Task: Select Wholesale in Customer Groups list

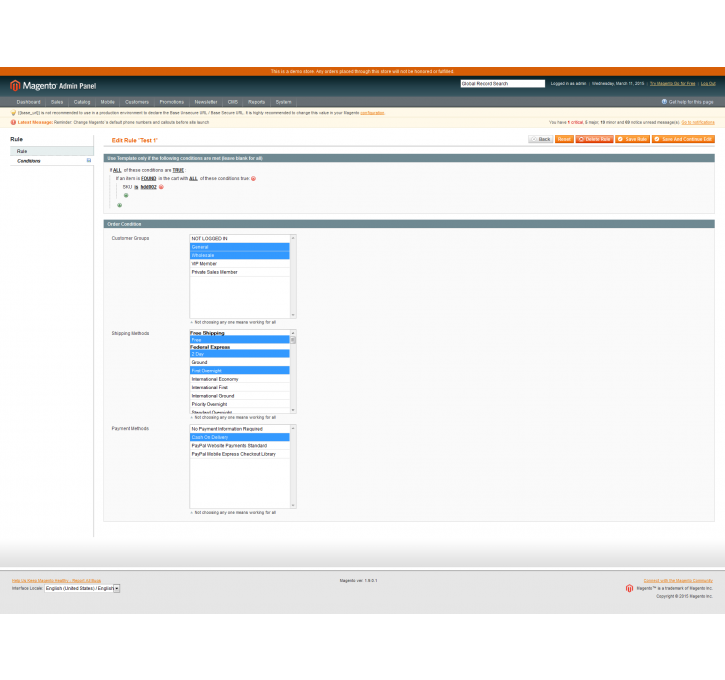Action: coord(240,255)
